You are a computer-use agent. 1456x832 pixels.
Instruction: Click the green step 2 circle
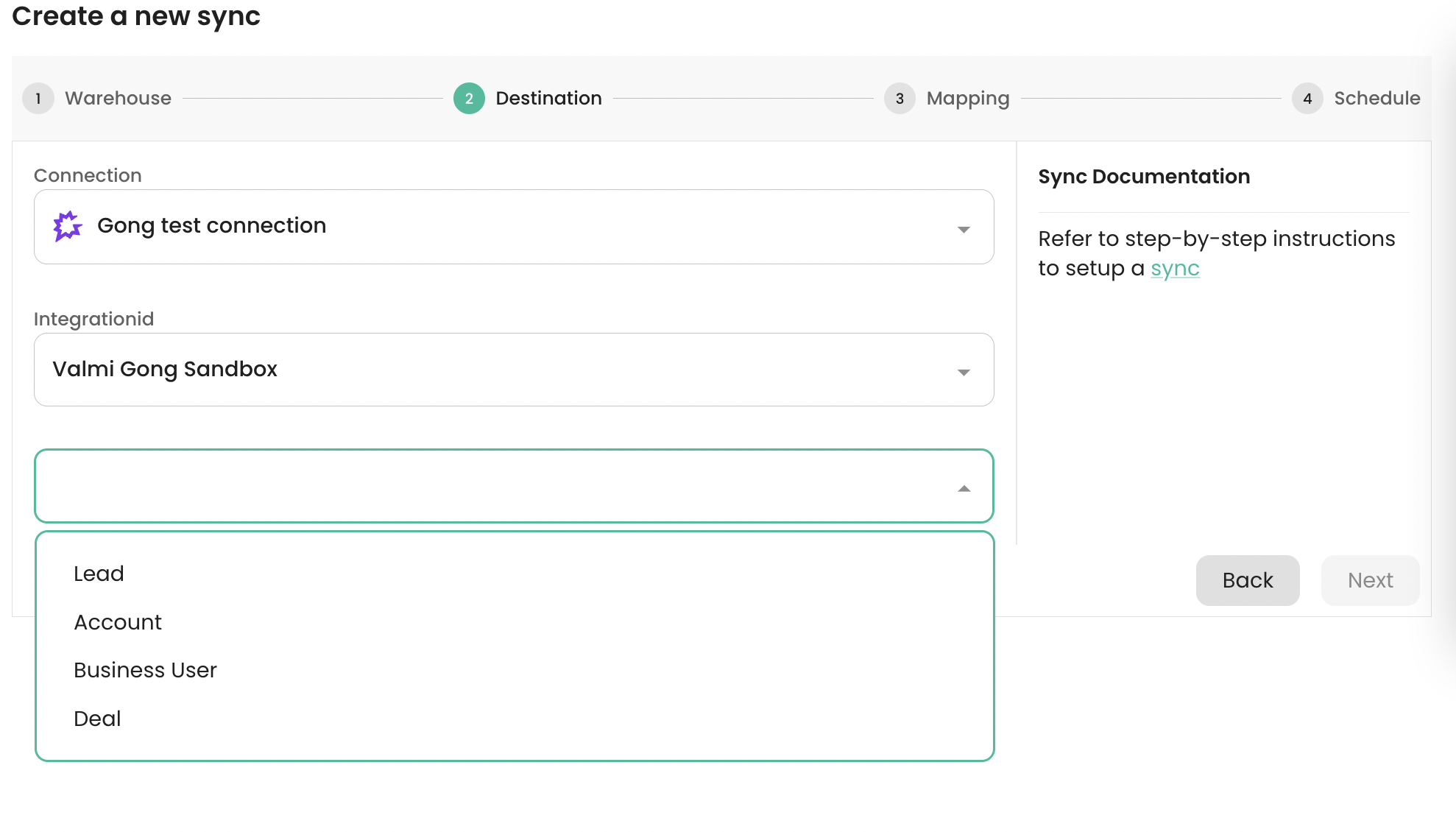tap(469, 99)
